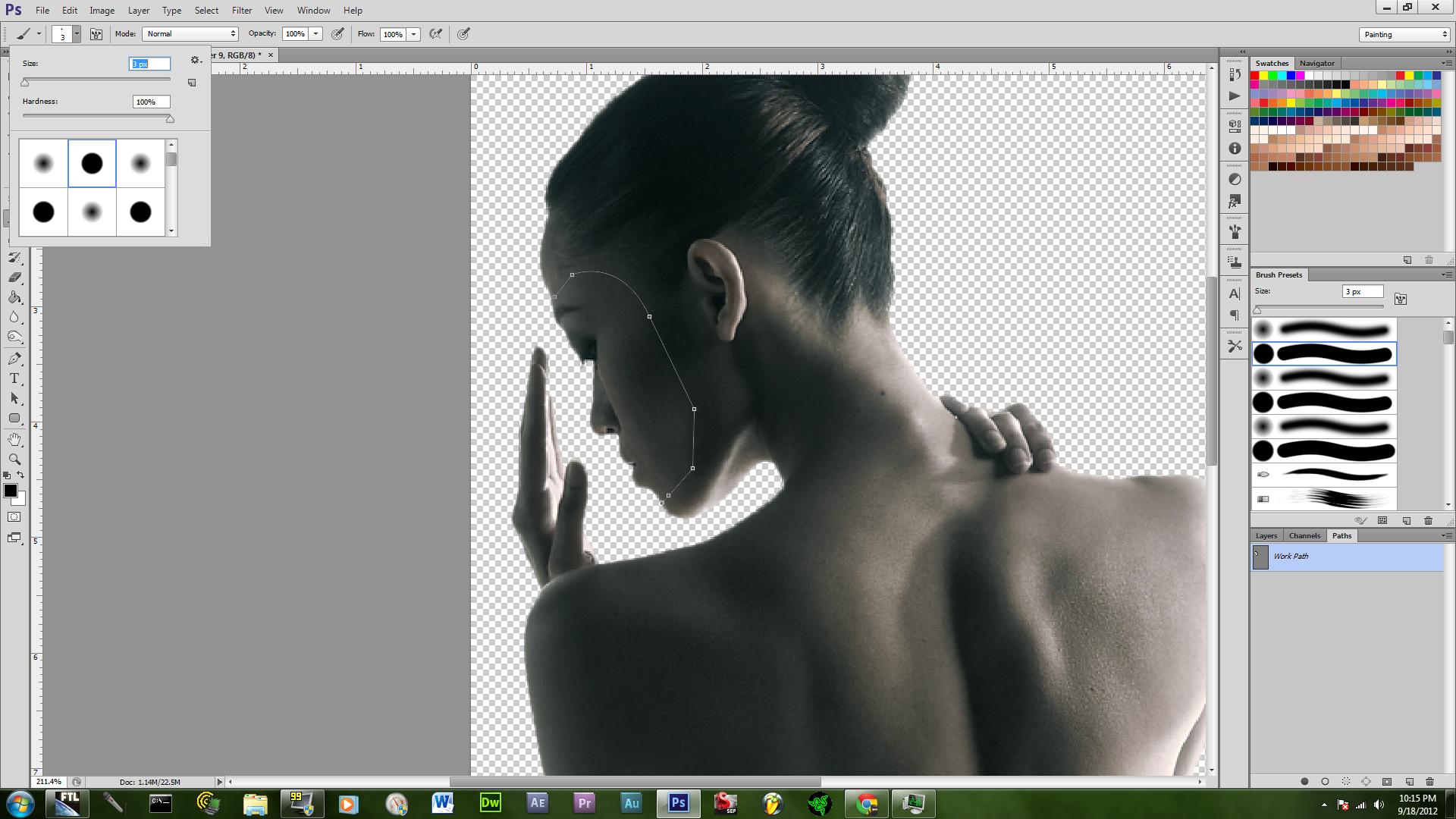Image resolution: width=1456 pixels, height=819 pixels.
Task: Open the History panel icon
Action: 1235,74
